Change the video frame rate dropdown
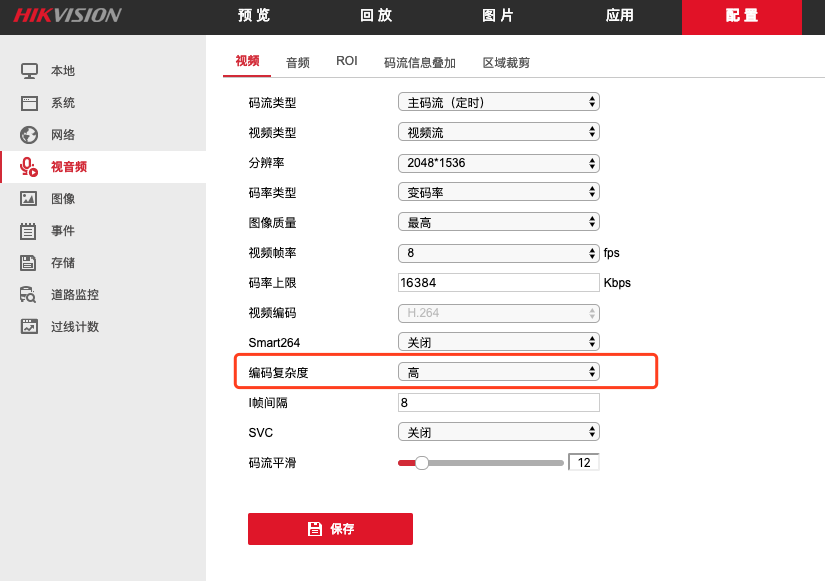The image size is (825, 581). [x=498, y=252]
